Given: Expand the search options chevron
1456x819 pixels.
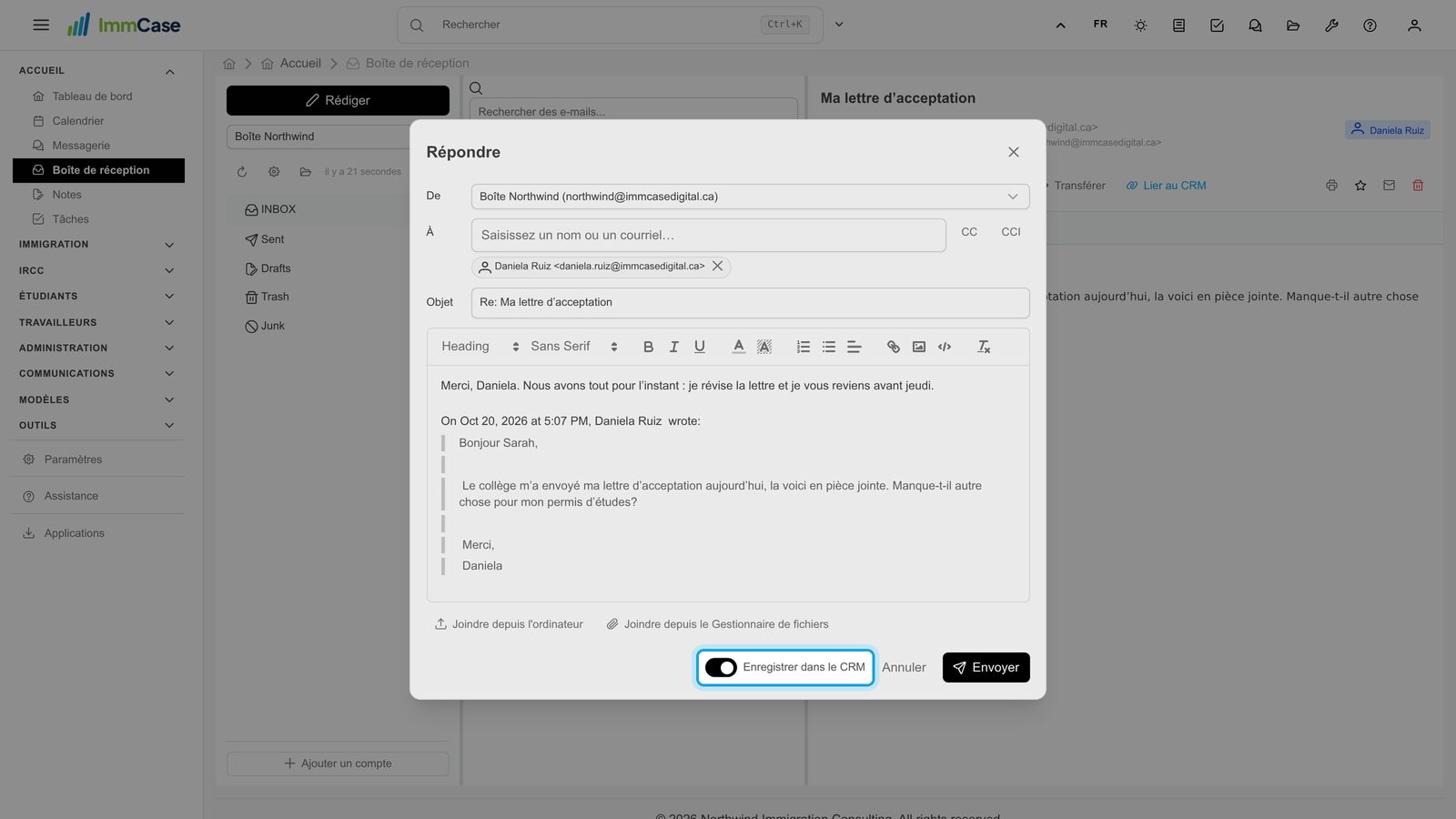Looking at the screenshot, I should [x=839, y=25].
